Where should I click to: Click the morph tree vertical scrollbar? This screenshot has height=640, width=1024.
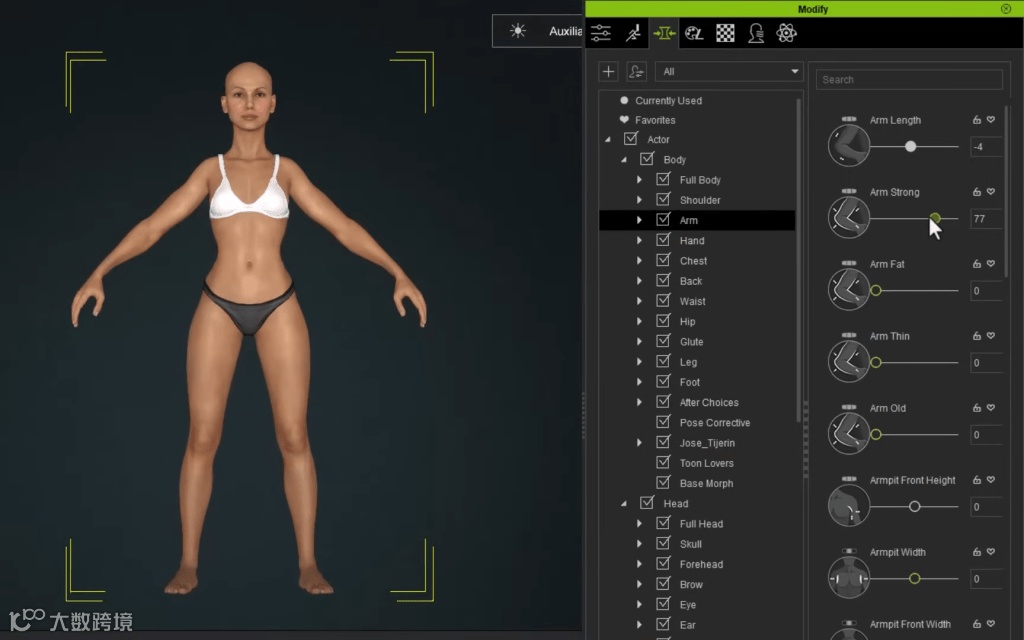[798, 261]
